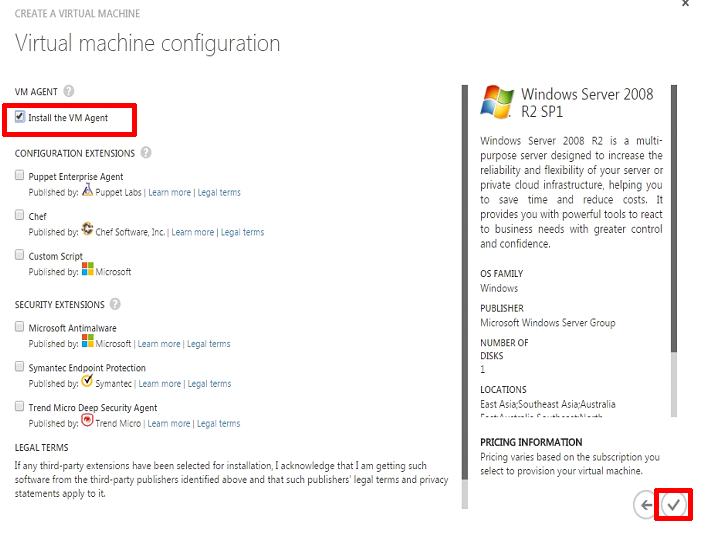Open Legal terms for Trend Micro
Image resolution: width=703 pixels, height=541 pixels.
point(219,424)
